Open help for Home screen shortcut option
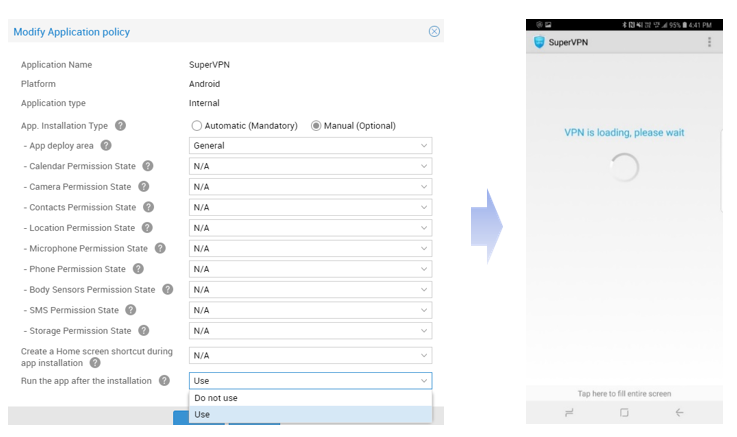 tap(95, 363)
